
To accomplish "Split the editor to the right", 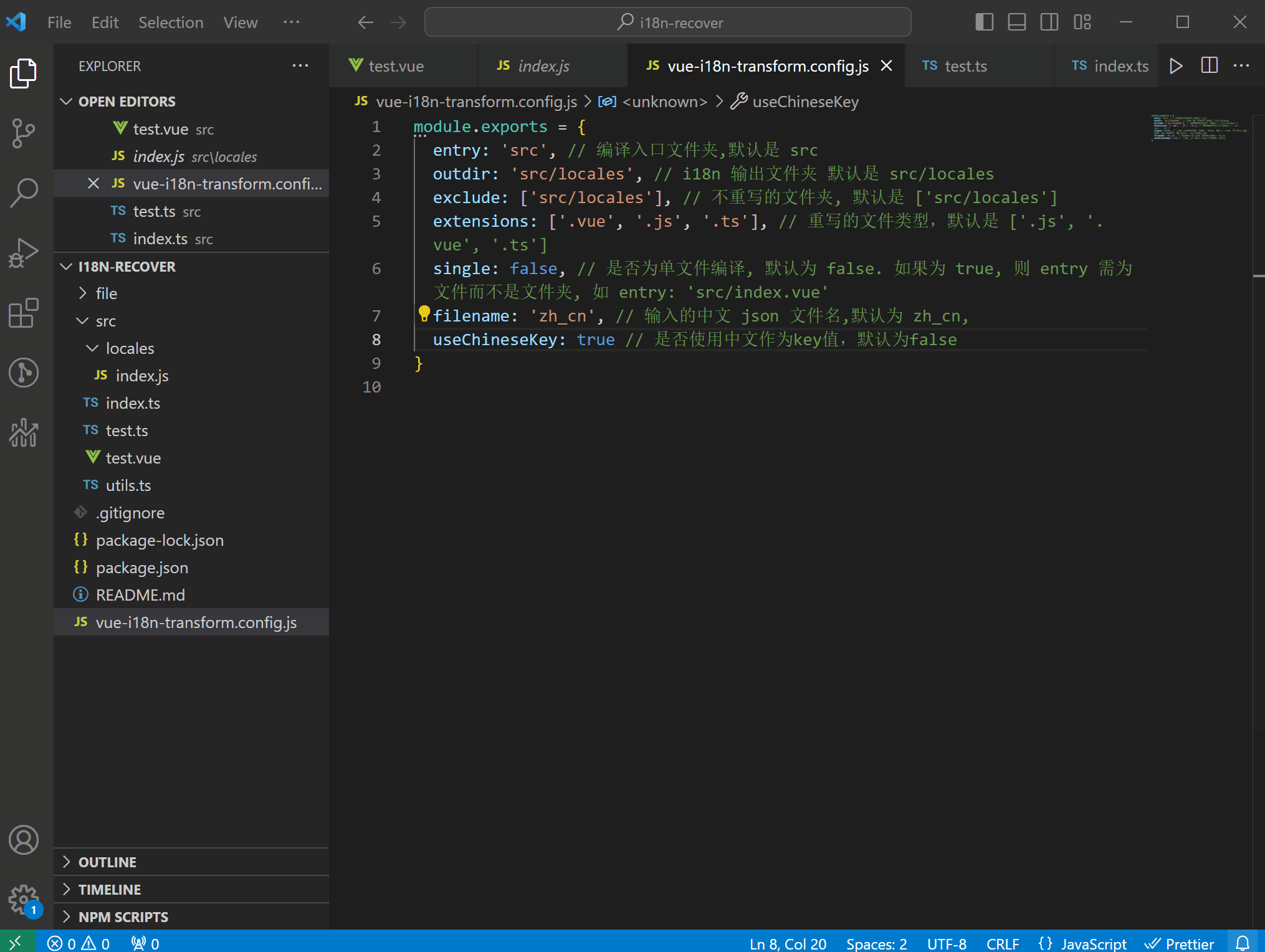I will (1209, 66).
